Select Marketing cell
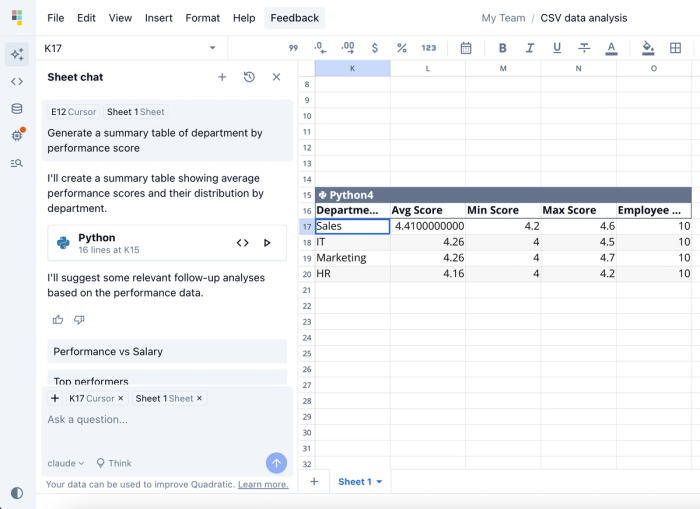 pos(353,258)
